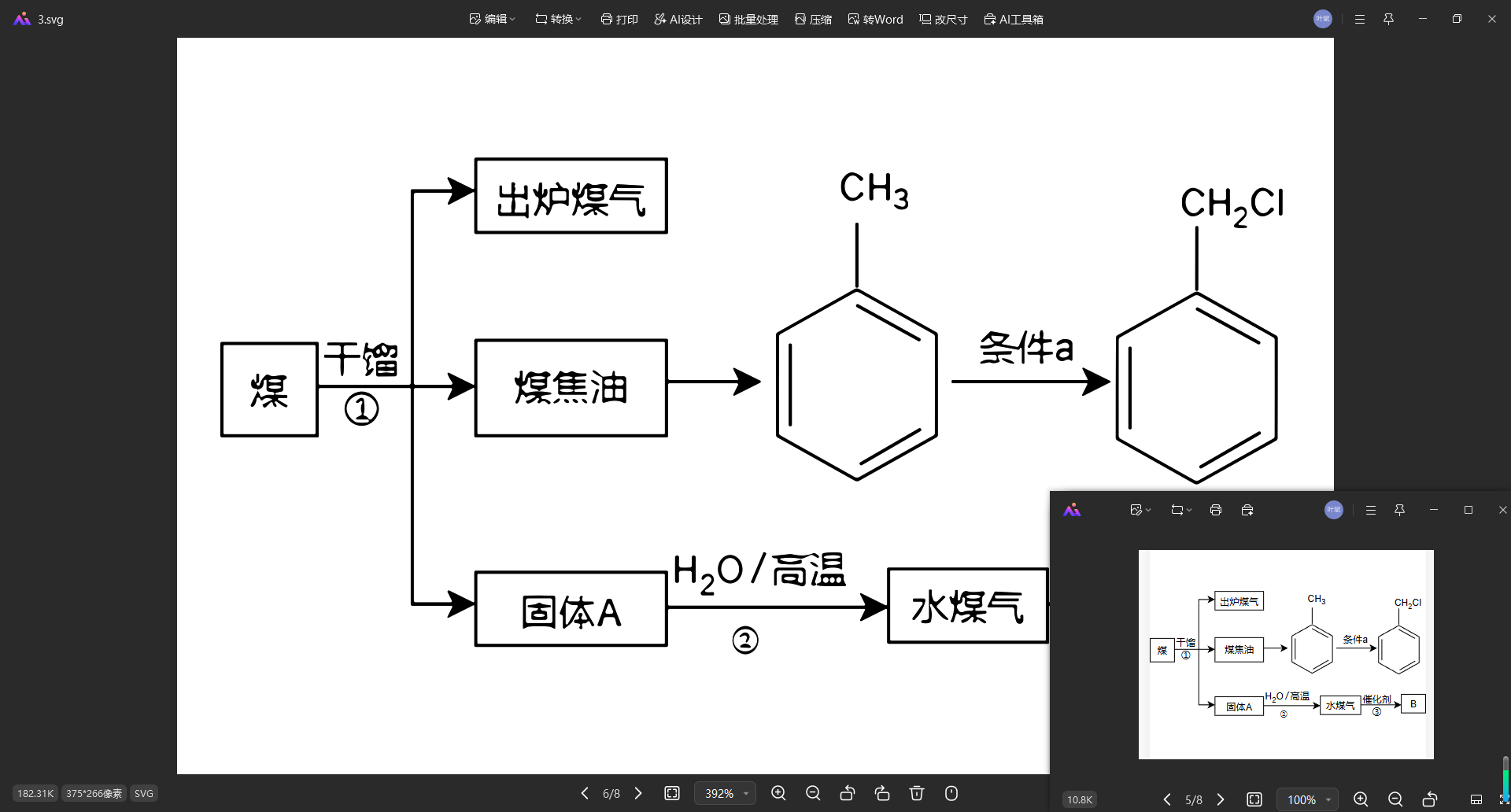Rotate the SVG counterclockwise

pos(848,793)
